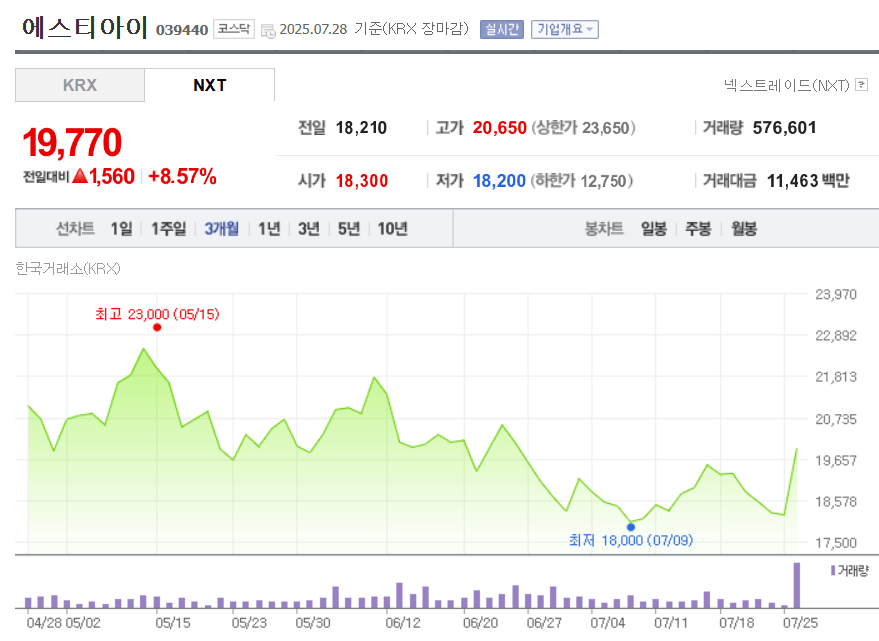
Task: Click the low price 18,200
Action: (499, 181)
